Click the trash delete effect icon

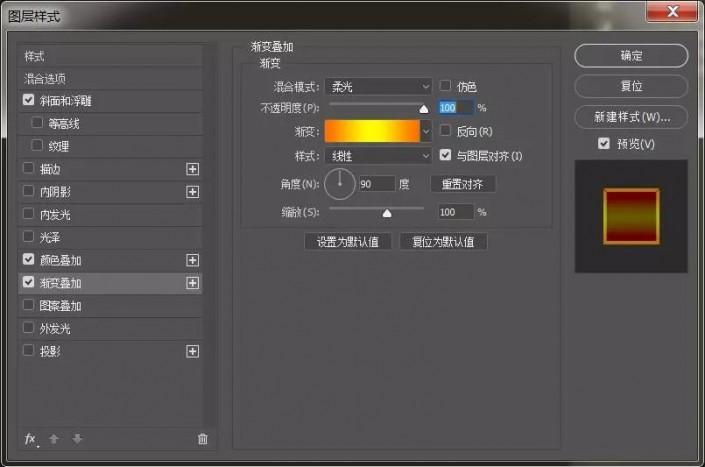[x=203, y=439]
